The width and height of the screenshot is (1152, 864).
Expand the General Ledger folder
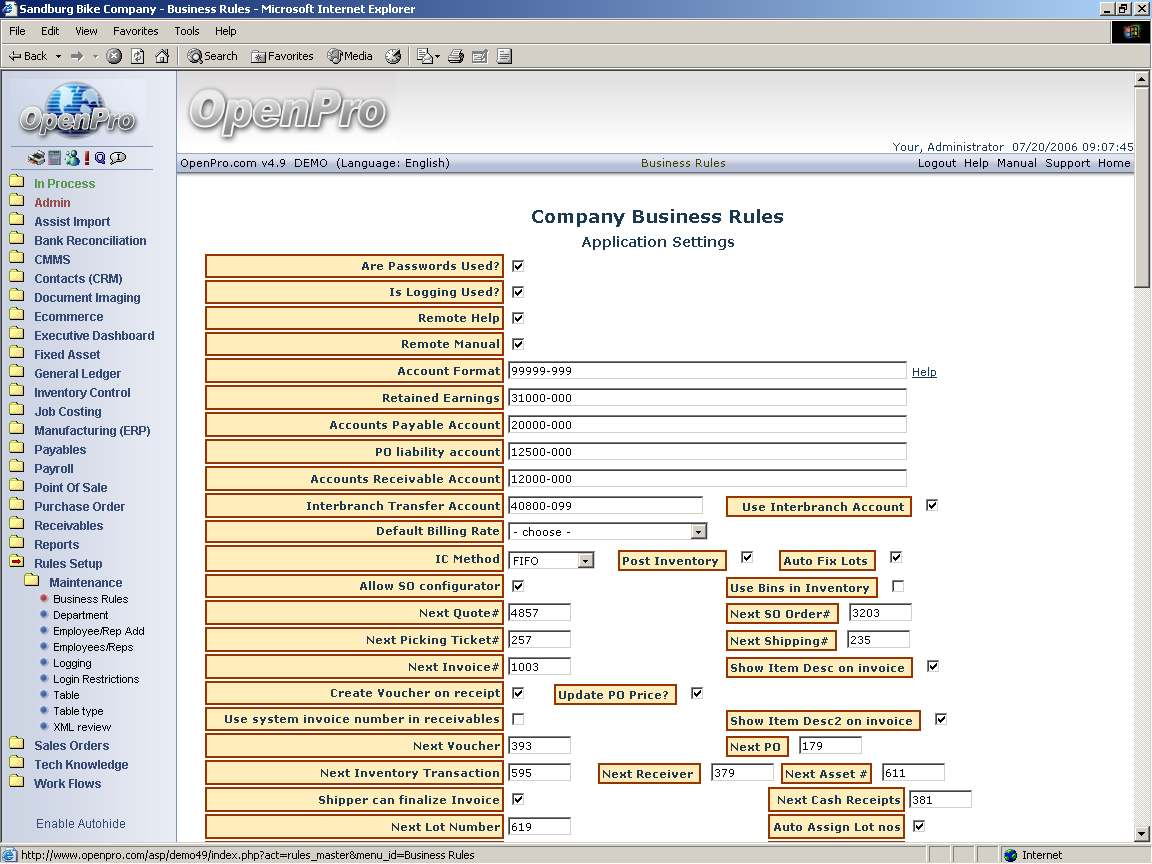tap(77, 374)
